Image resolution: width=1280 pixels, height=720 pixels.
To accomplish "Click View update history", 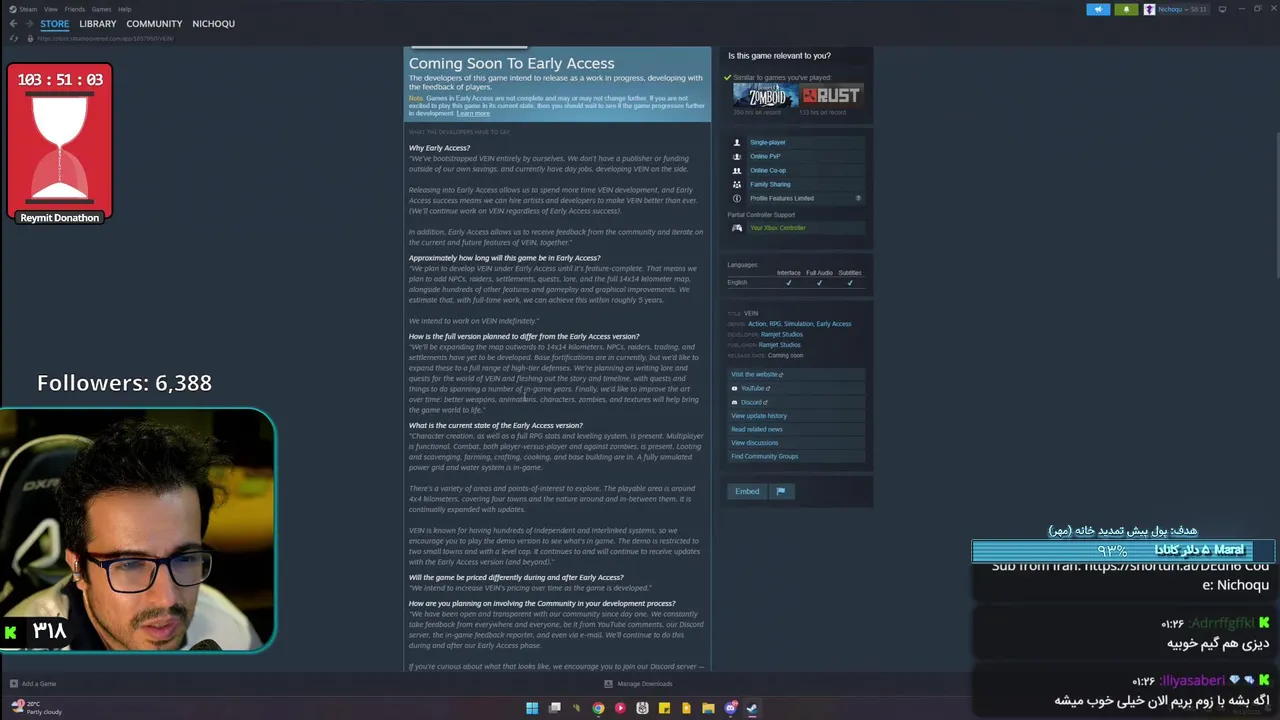I will (x=797, y=416).
